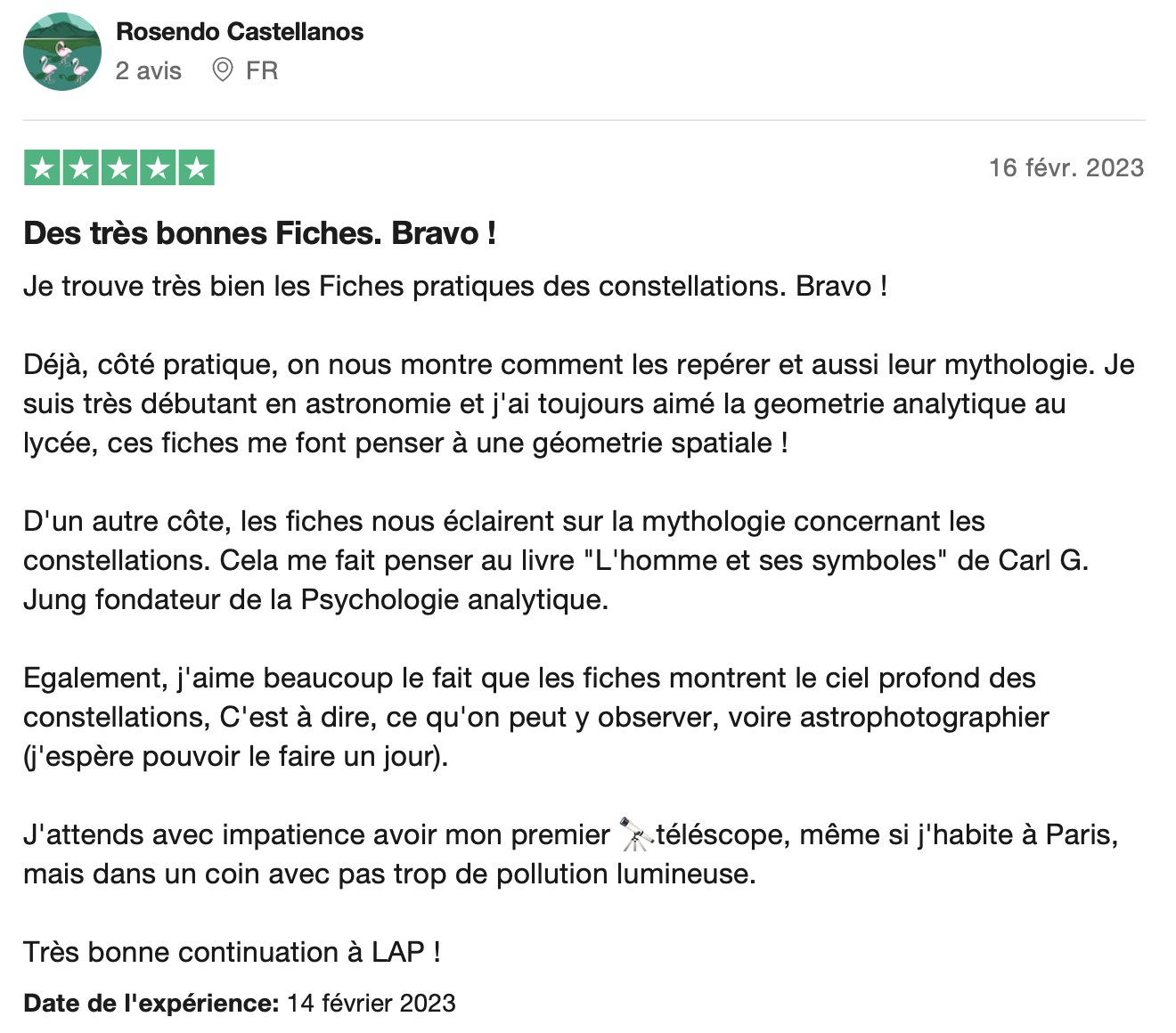Click the sentence starting "Je trouve très bien"
The width and height of the screenshot is (1176, 1033).
454,287
